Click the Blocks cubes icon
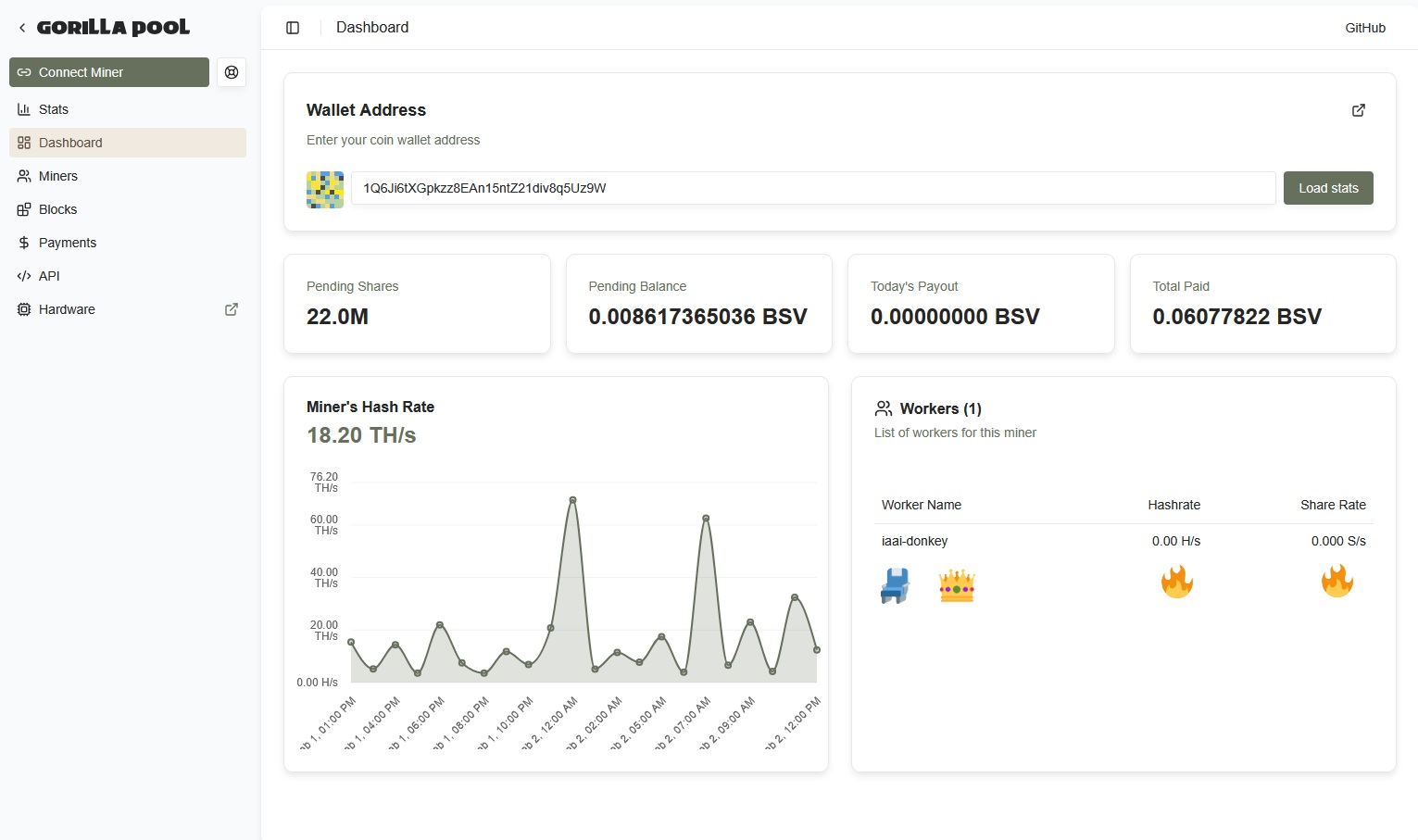This screenshot has width=1418, height=840. [24, 209]
